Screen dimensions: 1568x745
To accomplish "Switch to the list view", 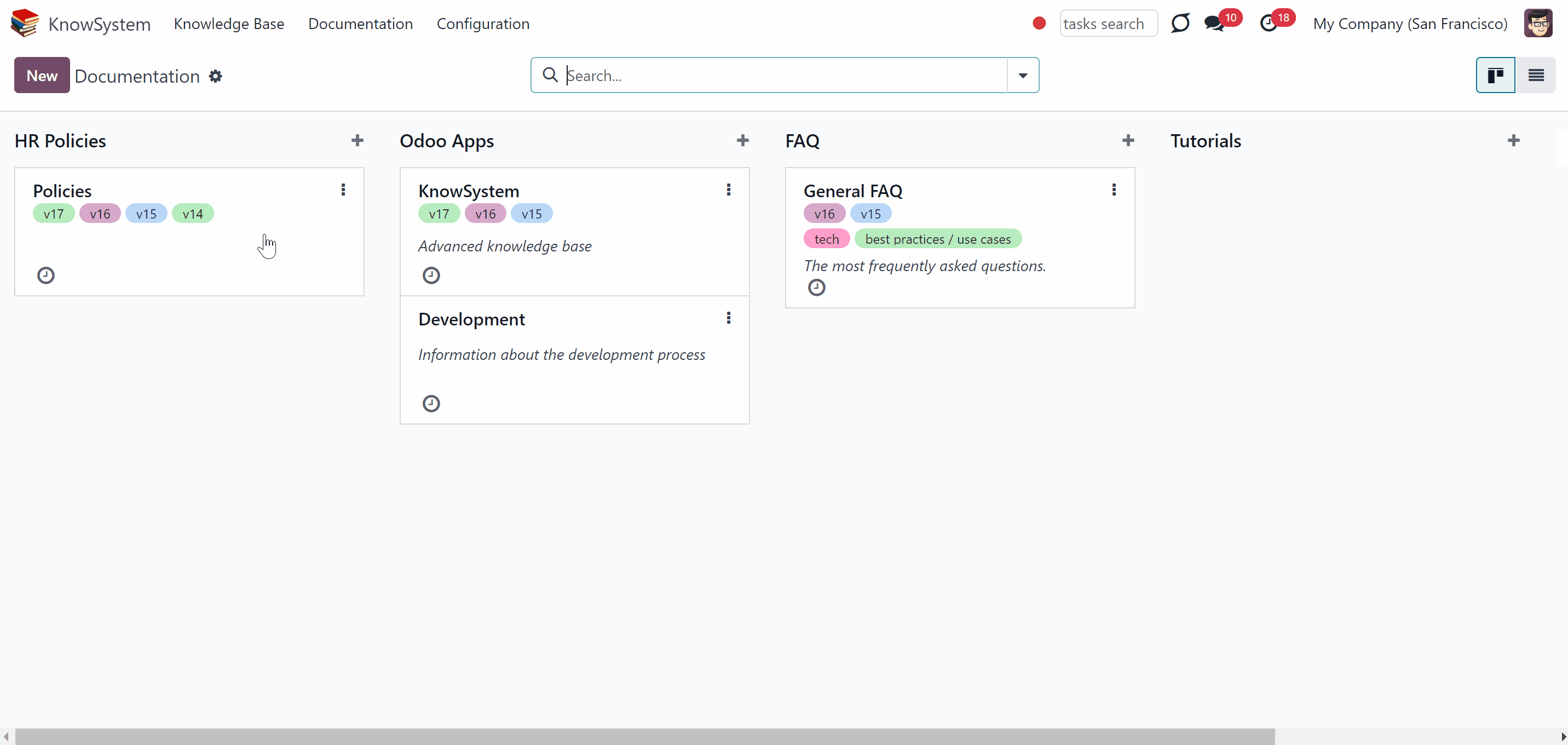I will click(x=1536, y=76).
